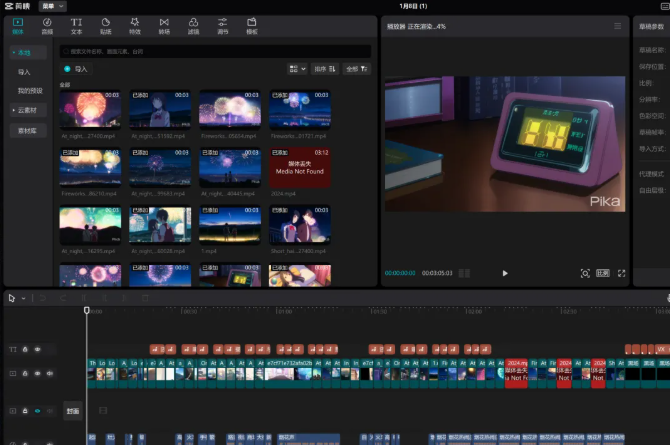Focus the media search field

tap(215, 51)
